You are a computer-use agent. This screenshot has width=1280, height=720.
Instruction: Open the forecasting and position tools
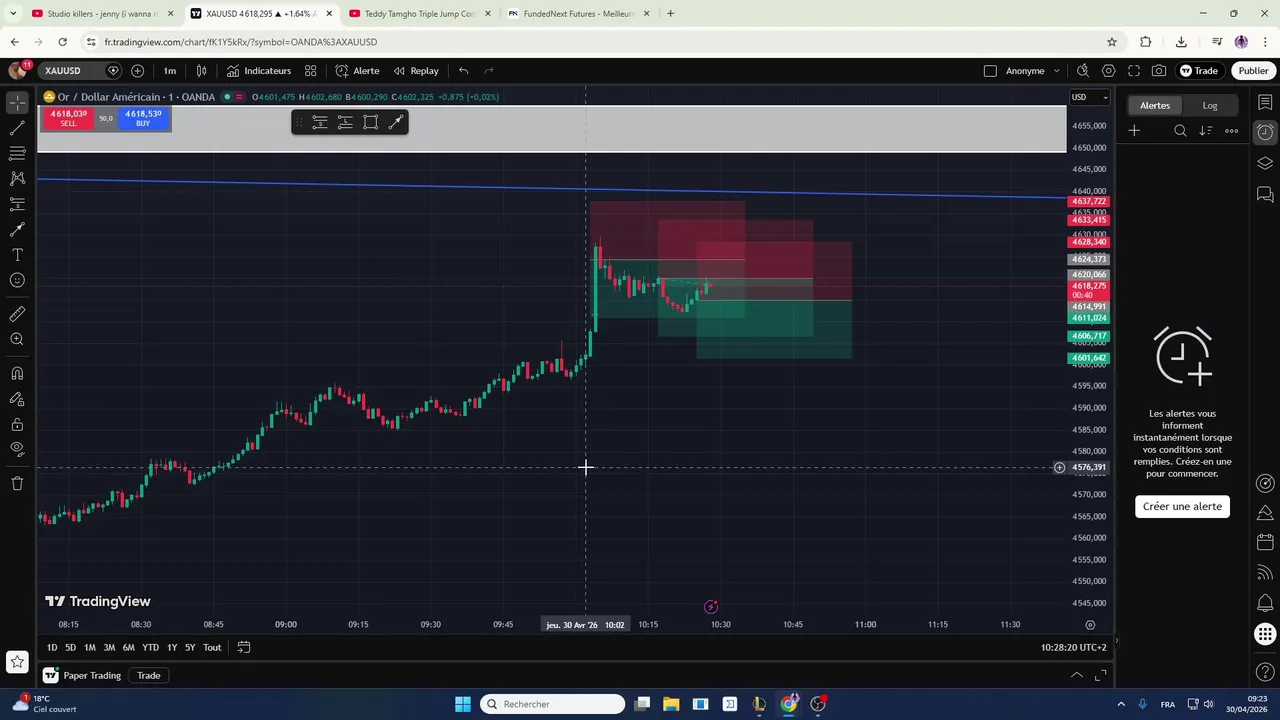point(17,204)
